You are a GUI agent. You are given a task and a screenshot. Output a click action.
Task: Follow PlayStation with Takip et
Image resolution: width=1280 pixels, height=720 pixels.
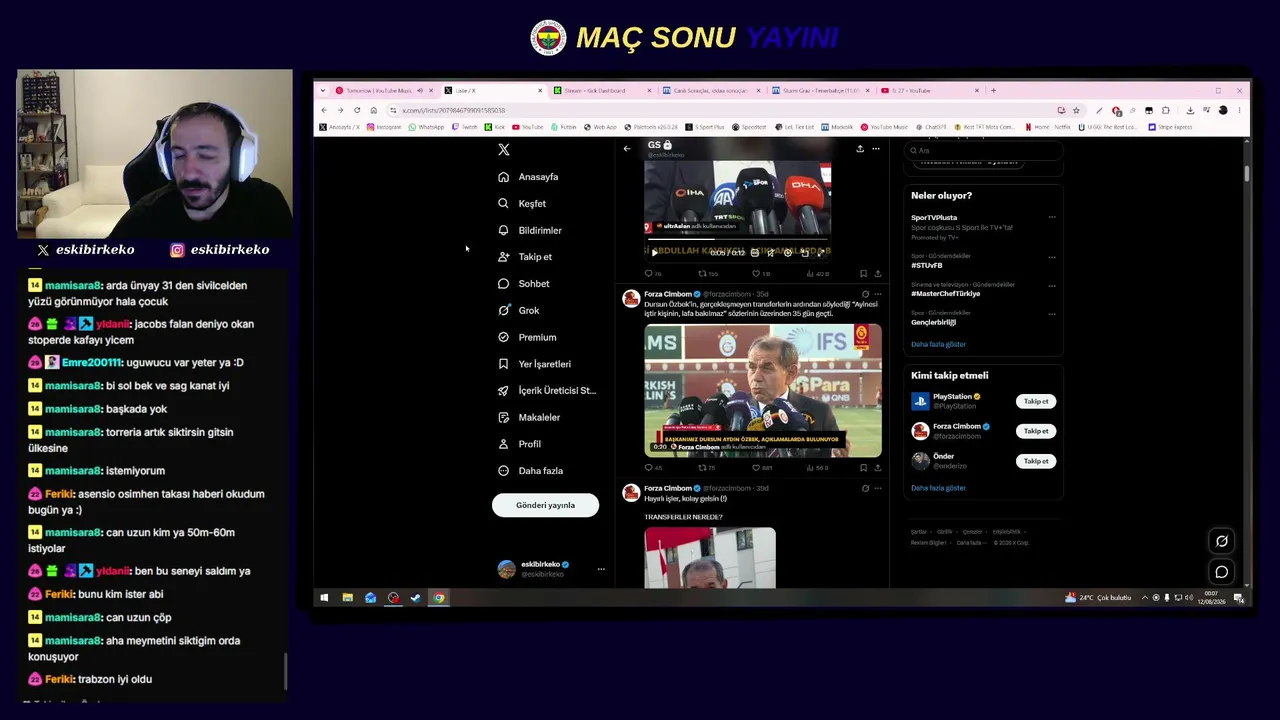1036,401
